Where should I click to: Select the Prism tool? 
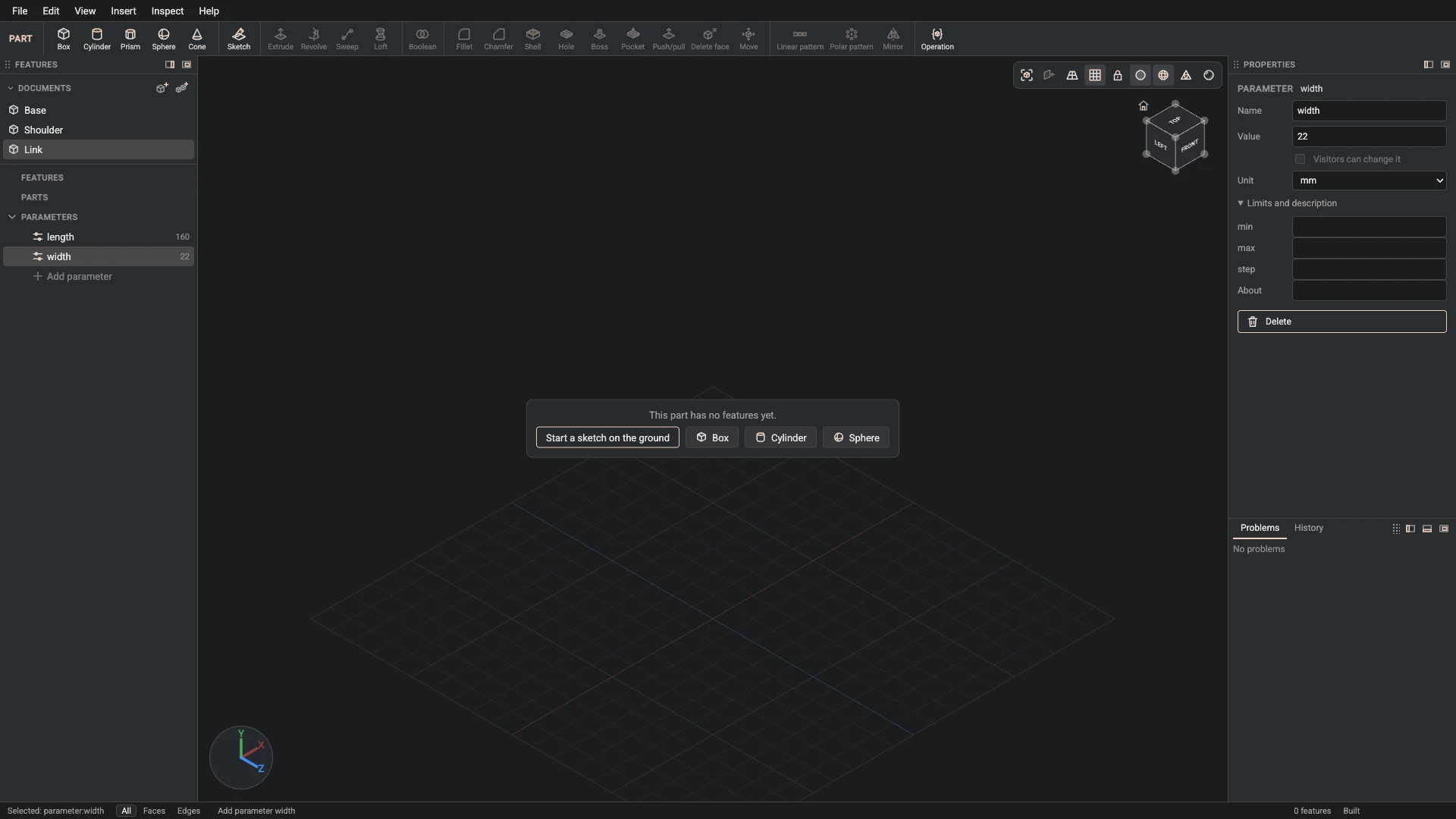pyautogui.click(x=130, y=39)
